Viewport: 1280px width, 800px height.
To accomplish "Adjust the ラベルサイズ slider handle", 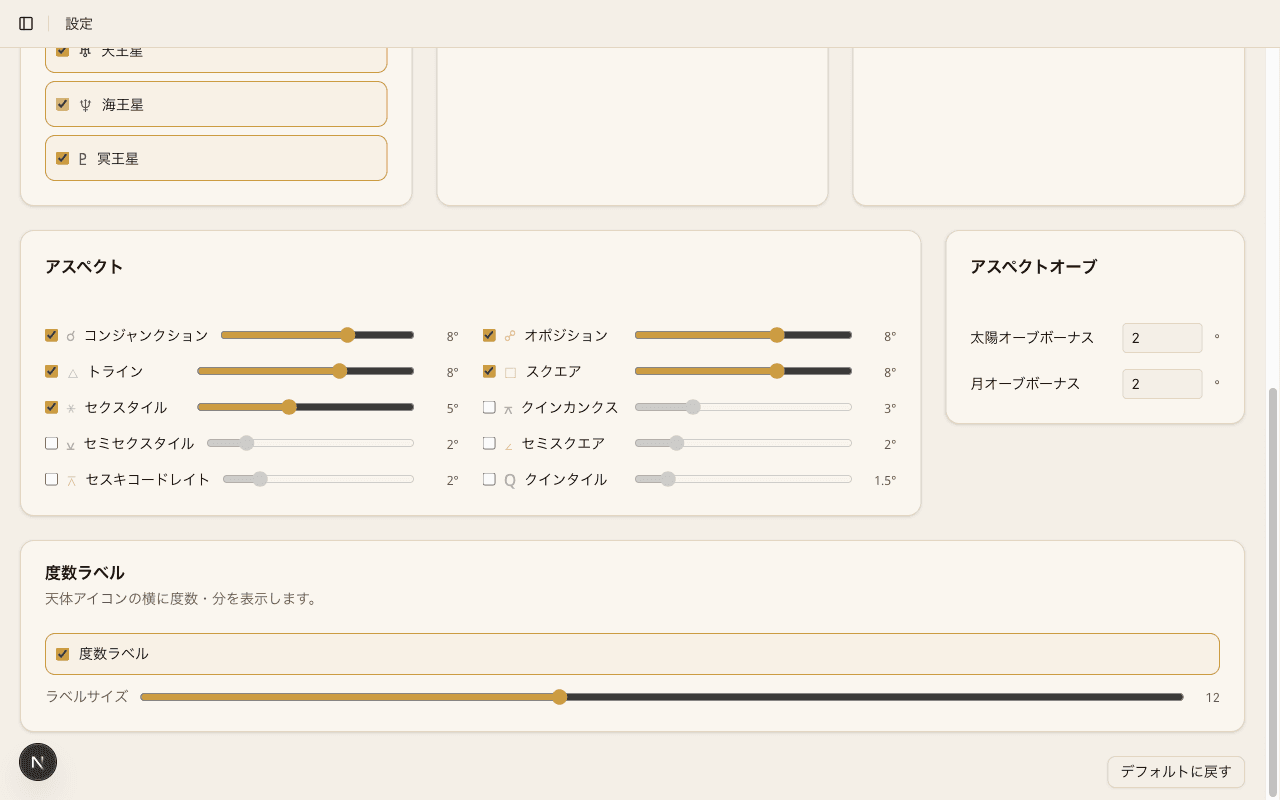I will tap(560, 697).
